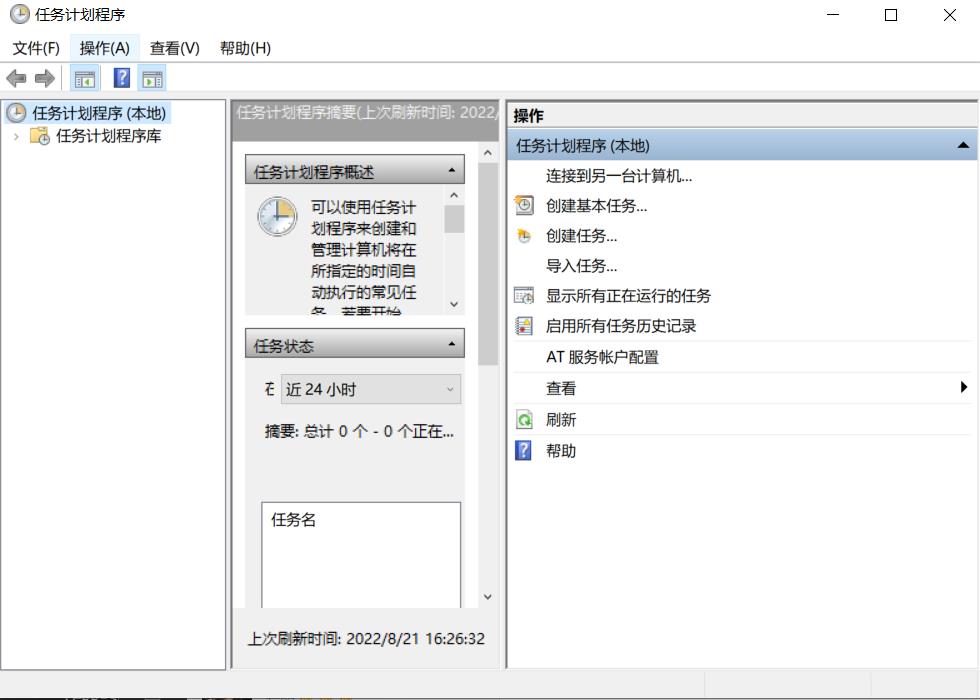Click the summary pane scrollbar down arrow
This screenshot has width=980, height=700.
pos(488,597)
